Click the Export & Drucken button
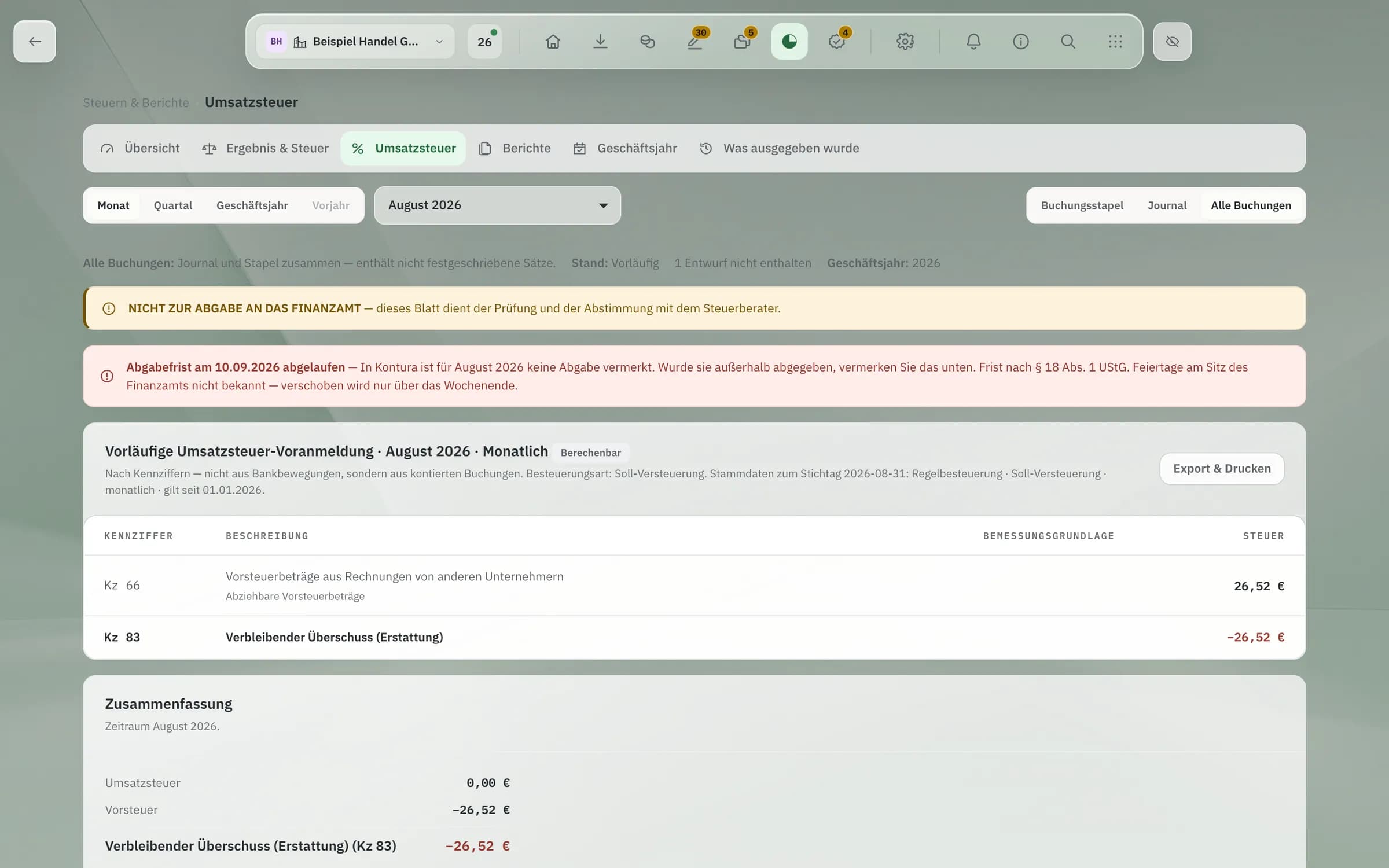Image resolution: width=1389 pixels, height=868 pixels. pyautogui.click(x=1222, y=469)
